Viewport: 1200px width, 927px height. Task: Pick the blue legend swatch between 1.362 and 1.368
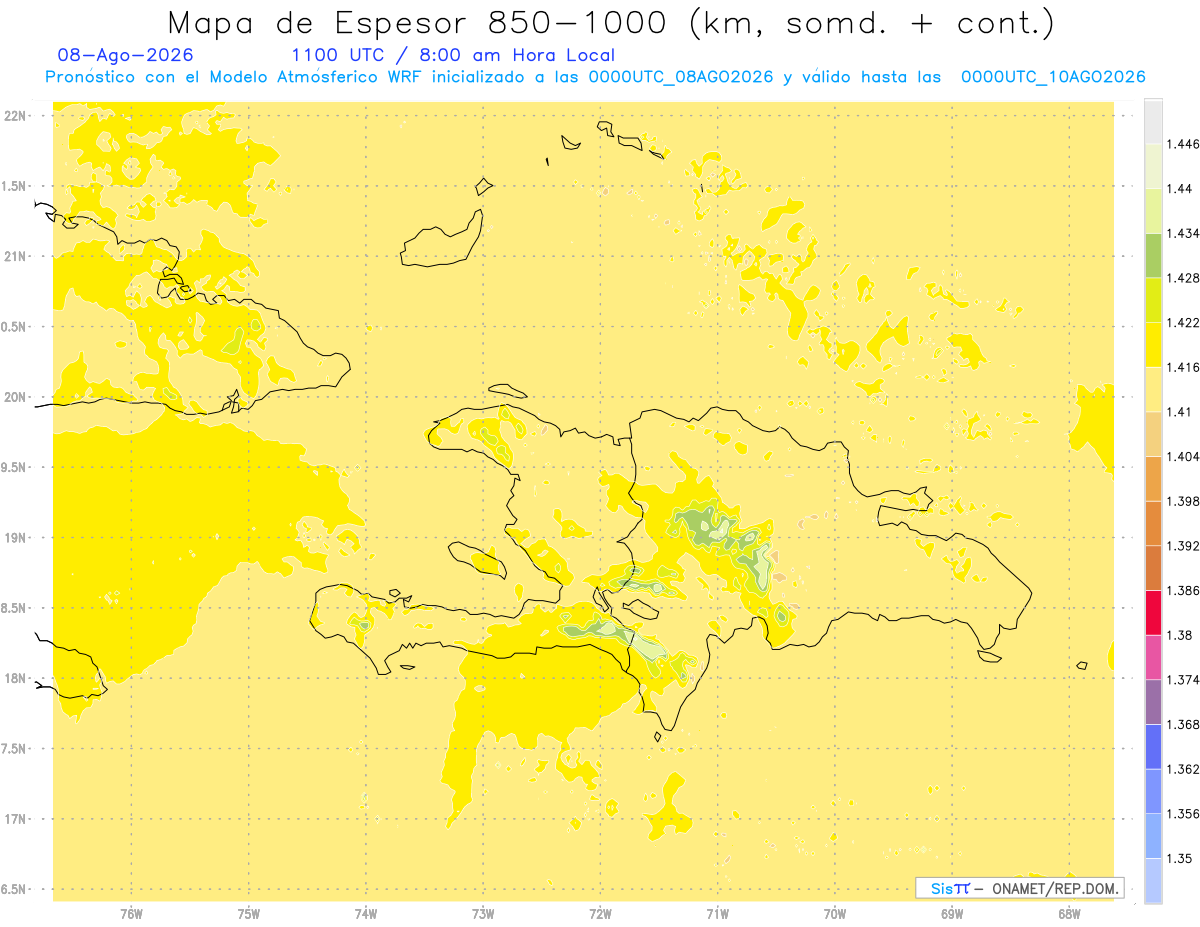point(1153,747)
